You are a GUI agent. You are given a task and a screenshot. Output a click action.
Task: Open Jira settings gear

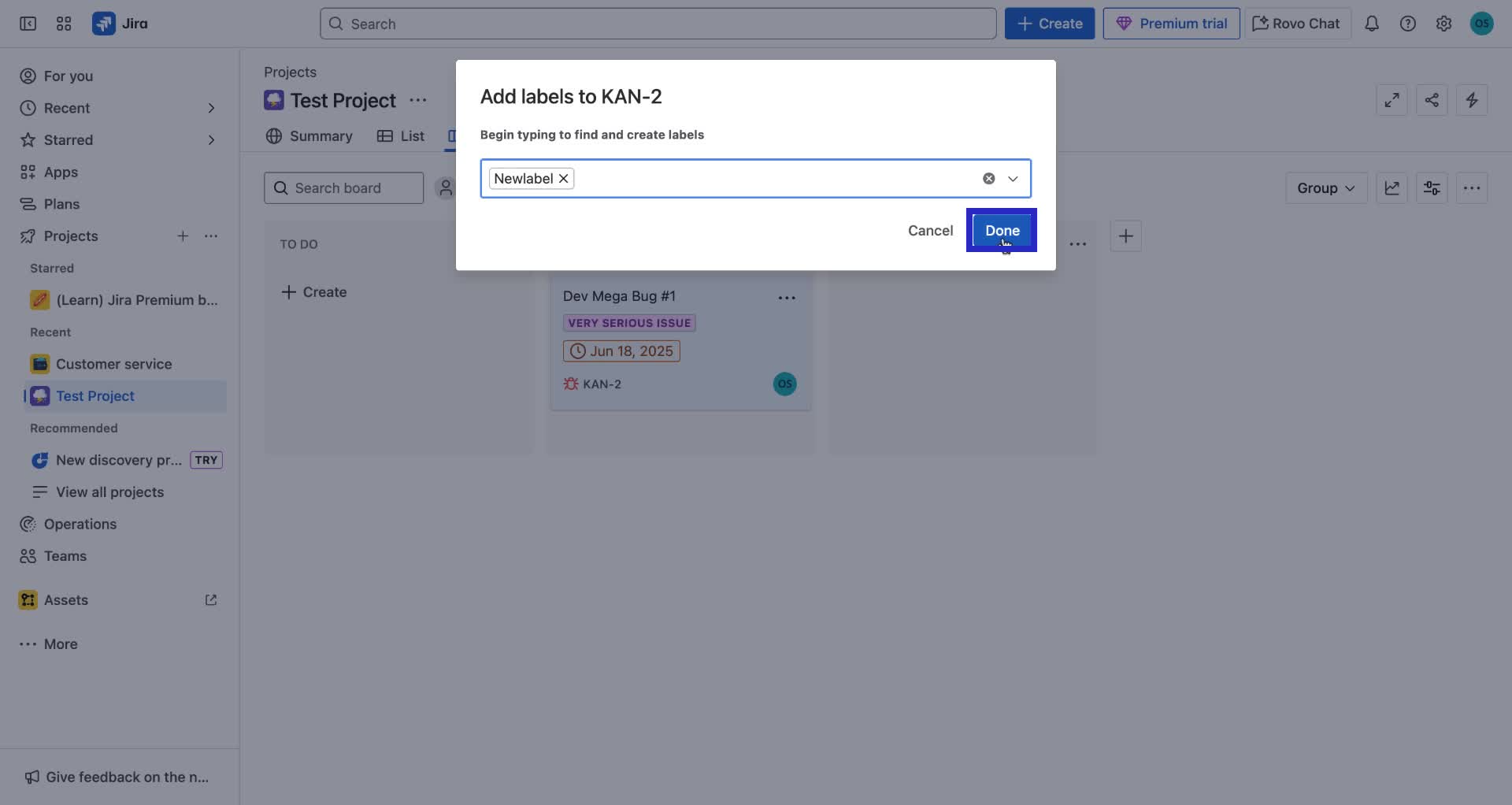coord(1444,23)
